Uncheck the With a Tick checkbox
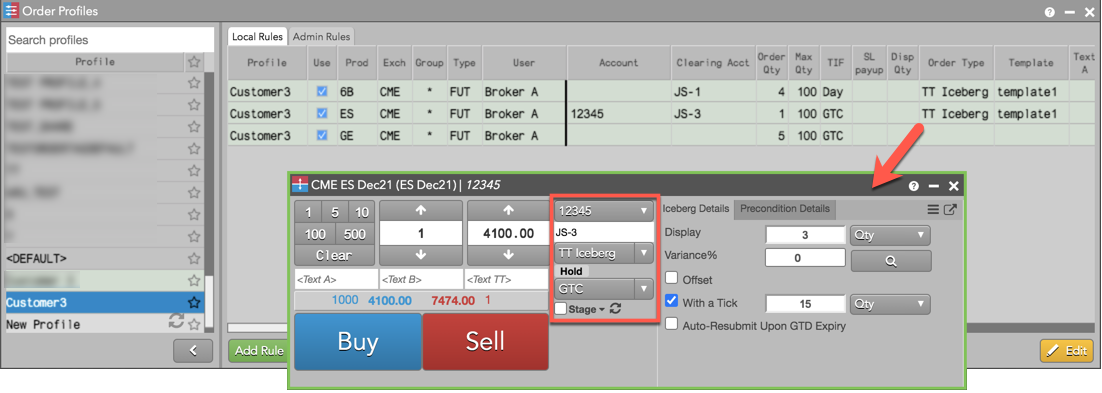The height and width of the screenshot is (393, 1102). [x=671, y=303]
